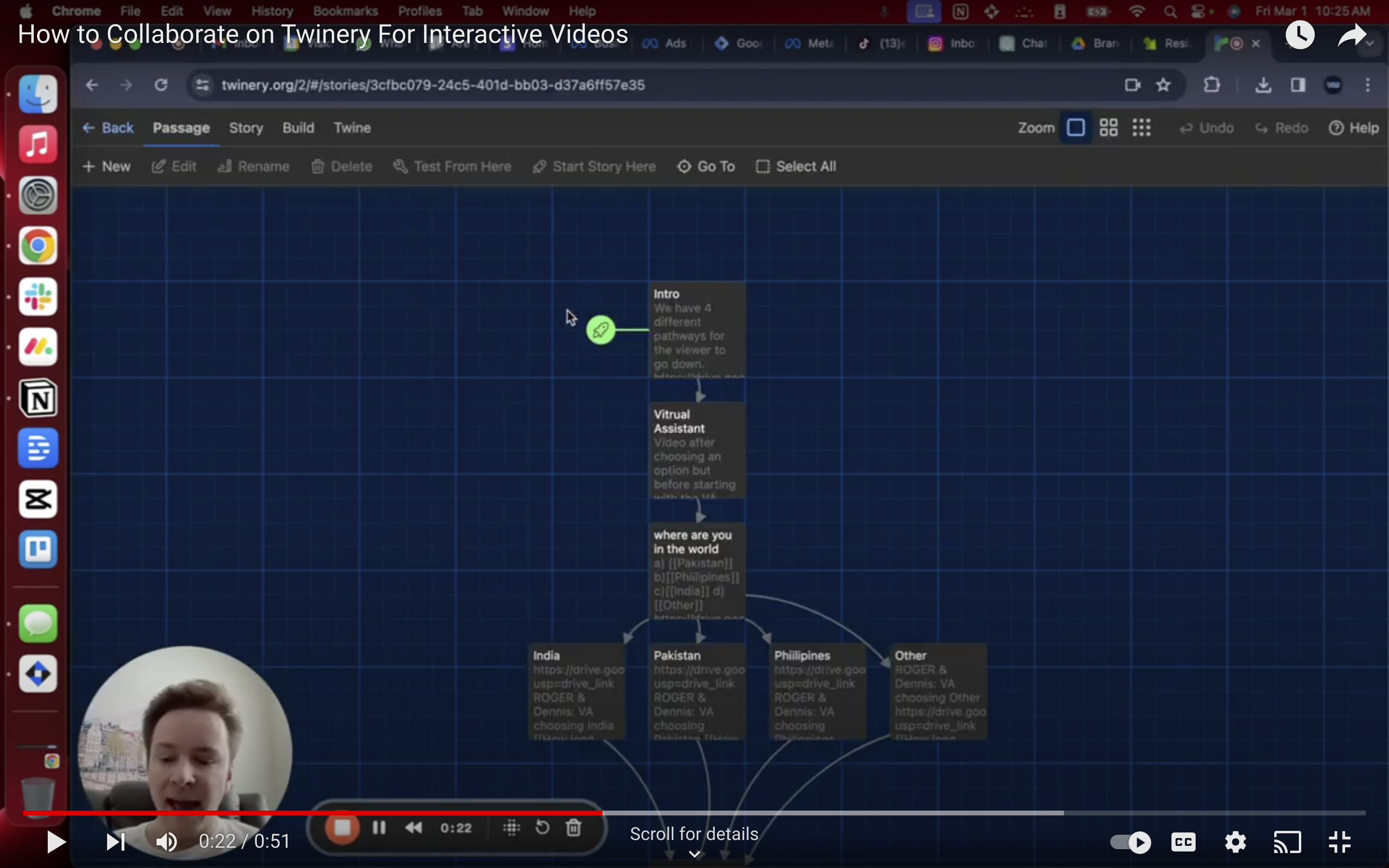Screen dimensions: 1389x868
Task: Bookmark page with star icon
Action: [x=1163, y=85]
